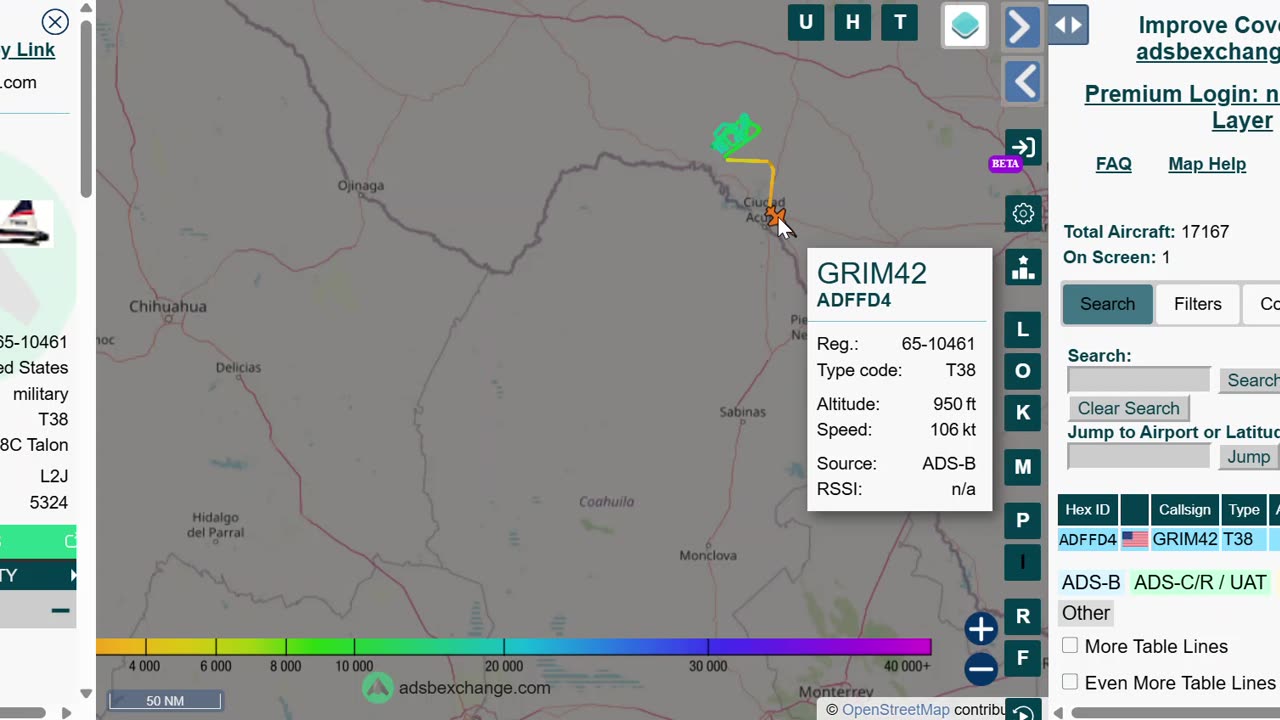1280x720 pixels.
Task: Click the Other legend label
Action: click(x=1085, y=613)
